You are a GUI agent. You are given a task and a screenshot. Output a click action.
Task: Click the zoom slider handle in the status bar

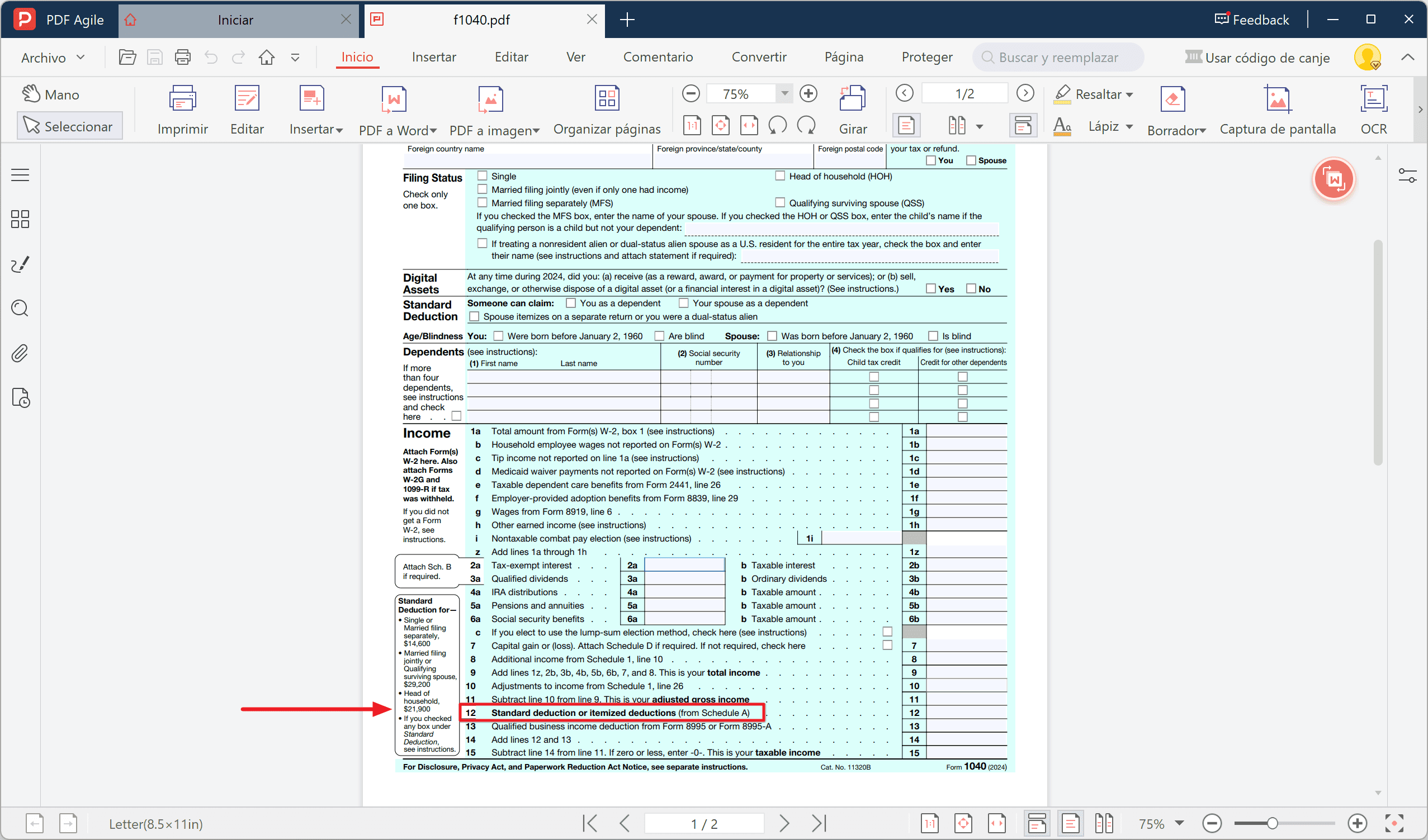point(1271,823)
